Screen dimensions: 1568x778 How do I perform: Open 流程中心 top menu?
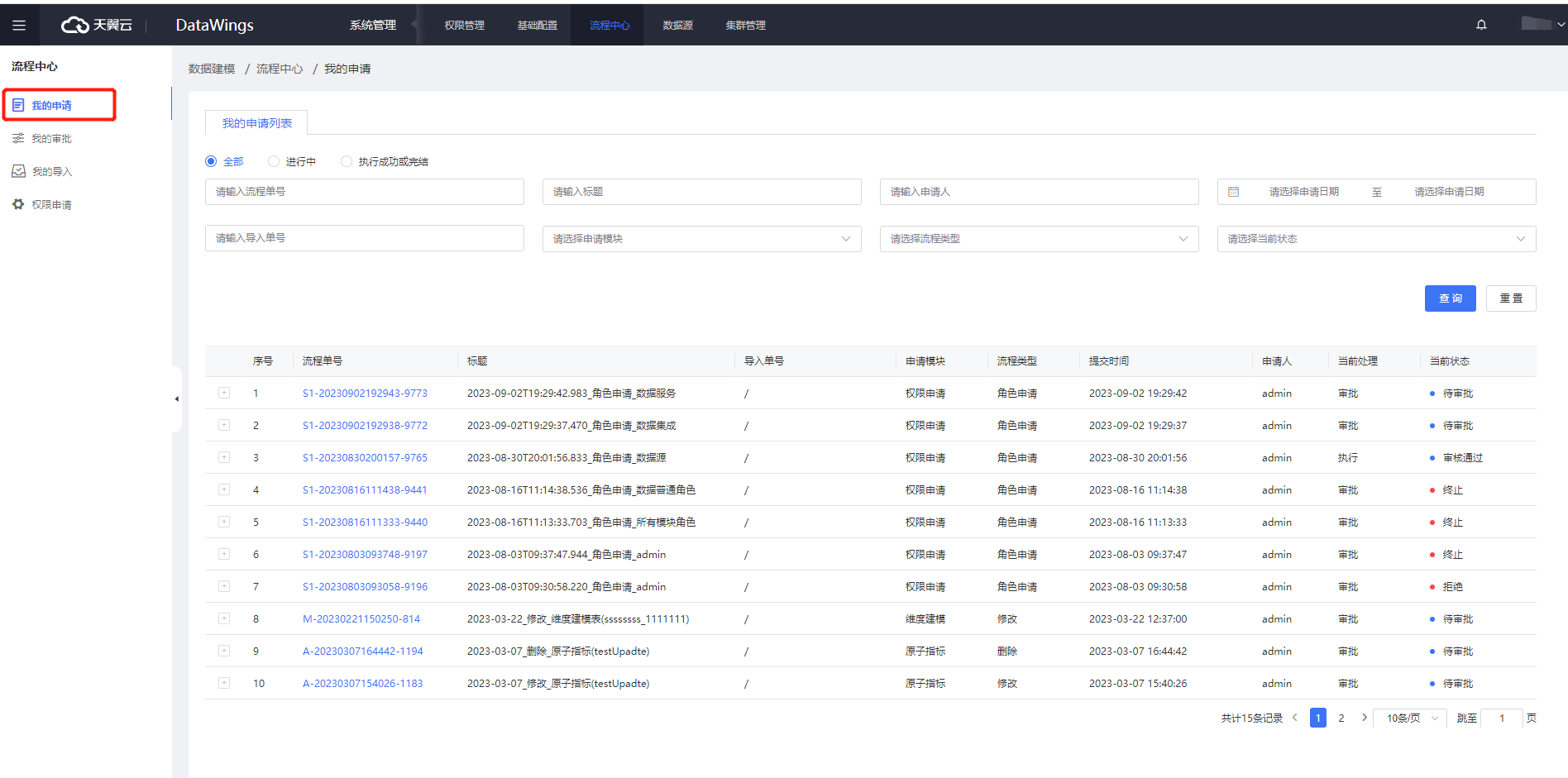point(610,25)
